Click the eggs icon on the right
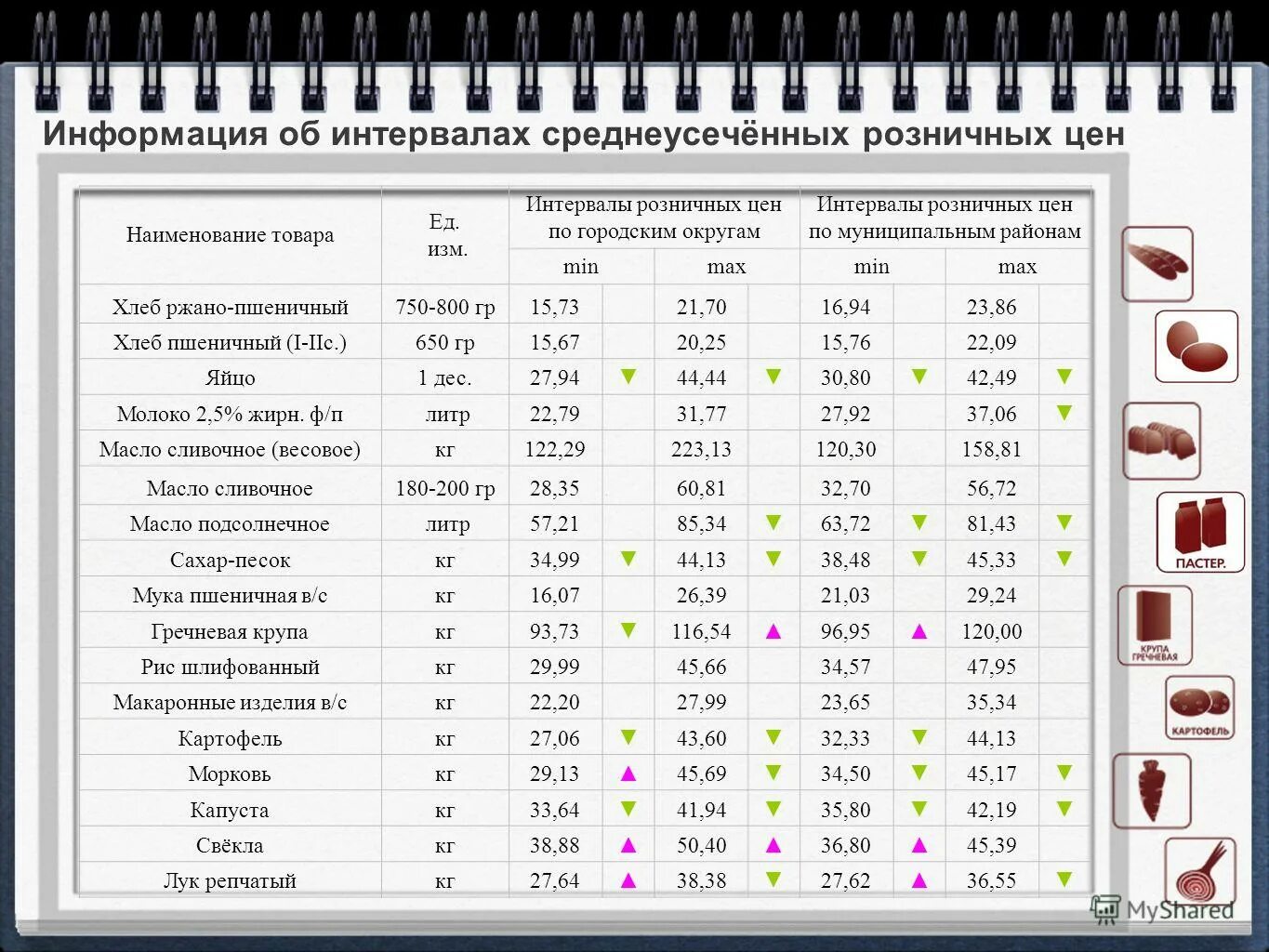The width and height of the screenshot is (1269, 952). click(x=1196, y=347)
